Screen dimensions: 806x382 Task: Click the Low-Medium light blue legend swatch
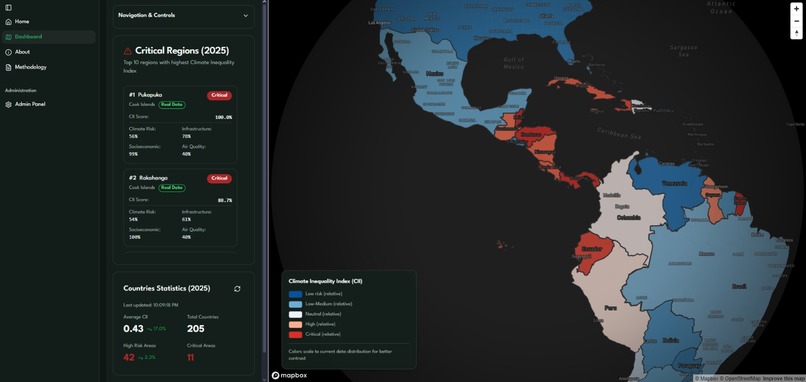click(x=295, y=304)
